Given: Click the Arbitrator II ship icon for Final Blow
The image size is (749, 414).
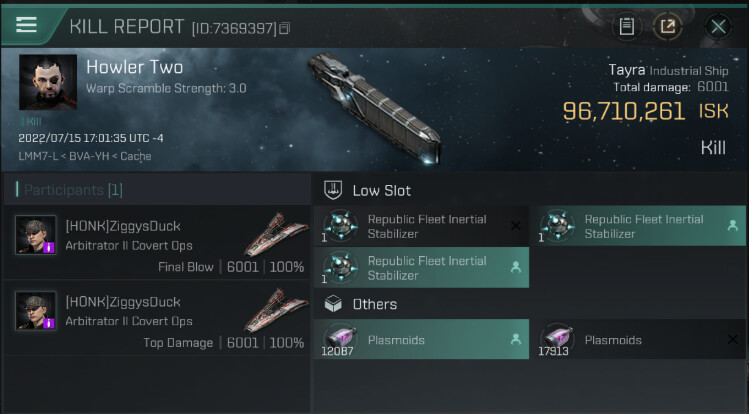Looking at the screenshot, I should [276, 234].
